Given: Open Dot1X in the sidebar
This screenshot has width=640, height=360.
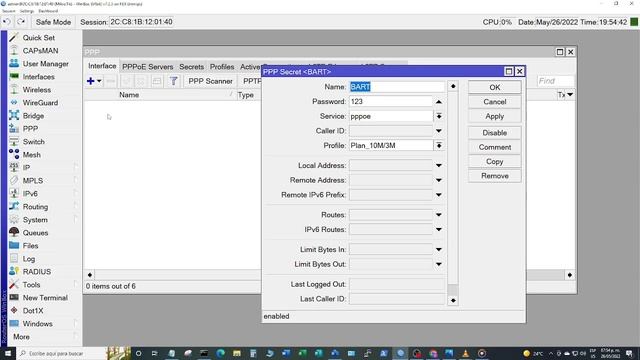Looking at the screenshot, I should [x=33, y=311].
